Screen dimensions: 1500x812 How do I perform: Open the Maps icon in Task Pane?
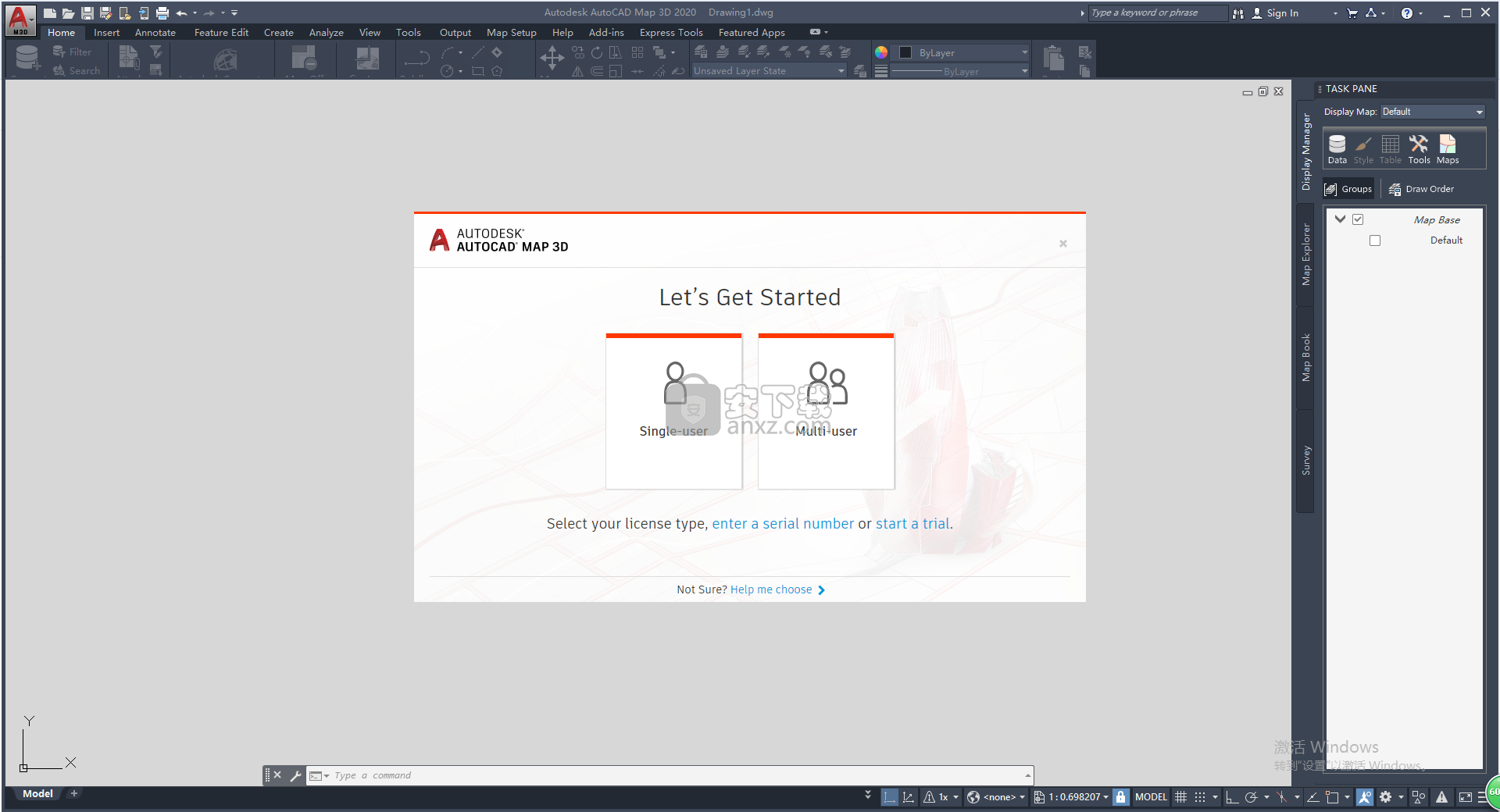click(1448, 148)
